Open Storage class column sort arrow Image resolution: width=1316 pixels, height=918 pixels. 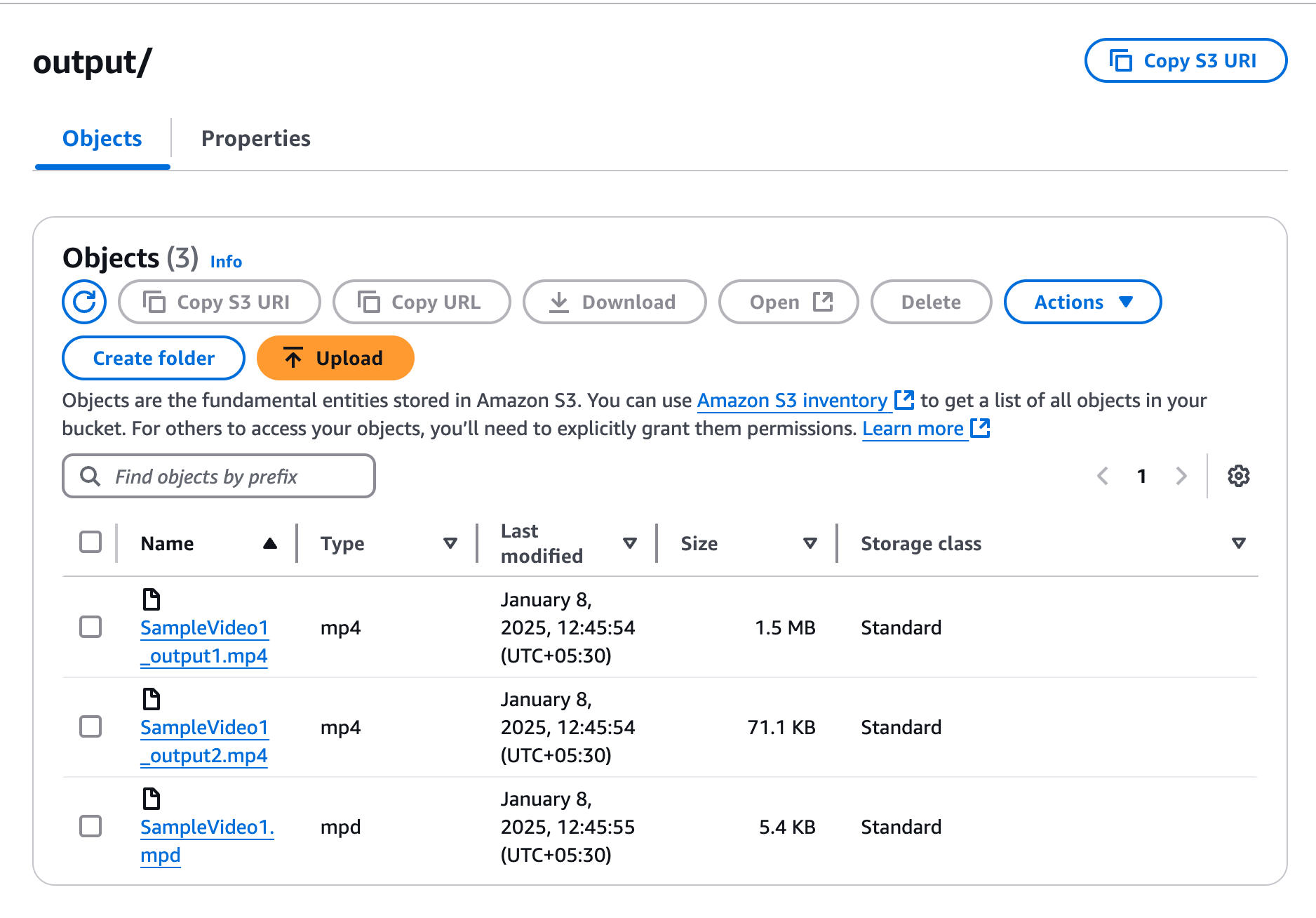[1238, 543]
